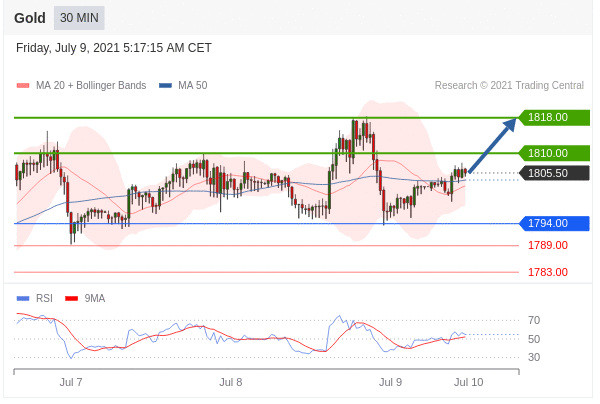Click the green 1810.00 resistance price tag
The height and width of the screenshot is (404, 600).
click(552, 153)
